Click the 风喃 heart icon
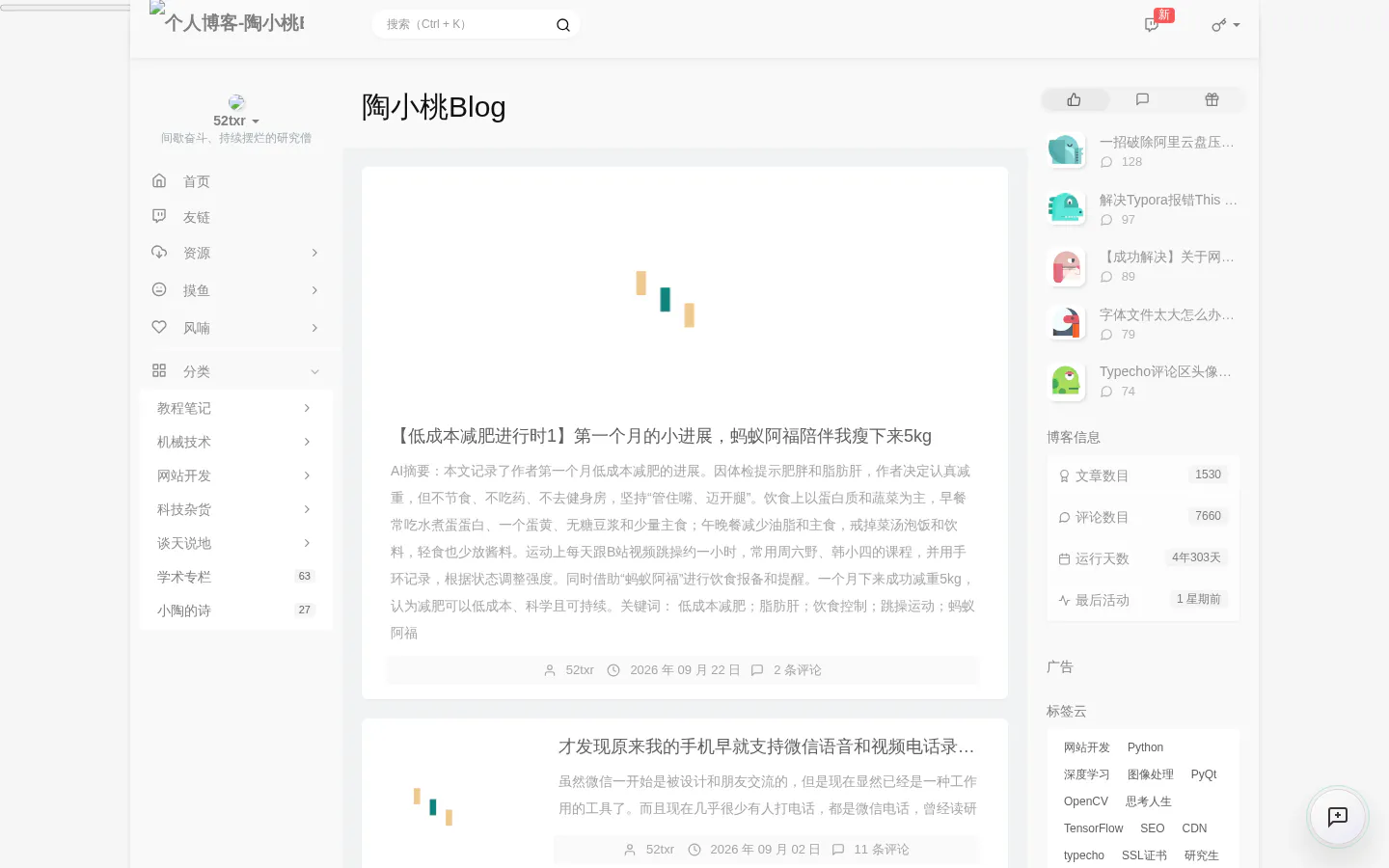The width and height of the screenshot is (1389, 868). (159, 327)
